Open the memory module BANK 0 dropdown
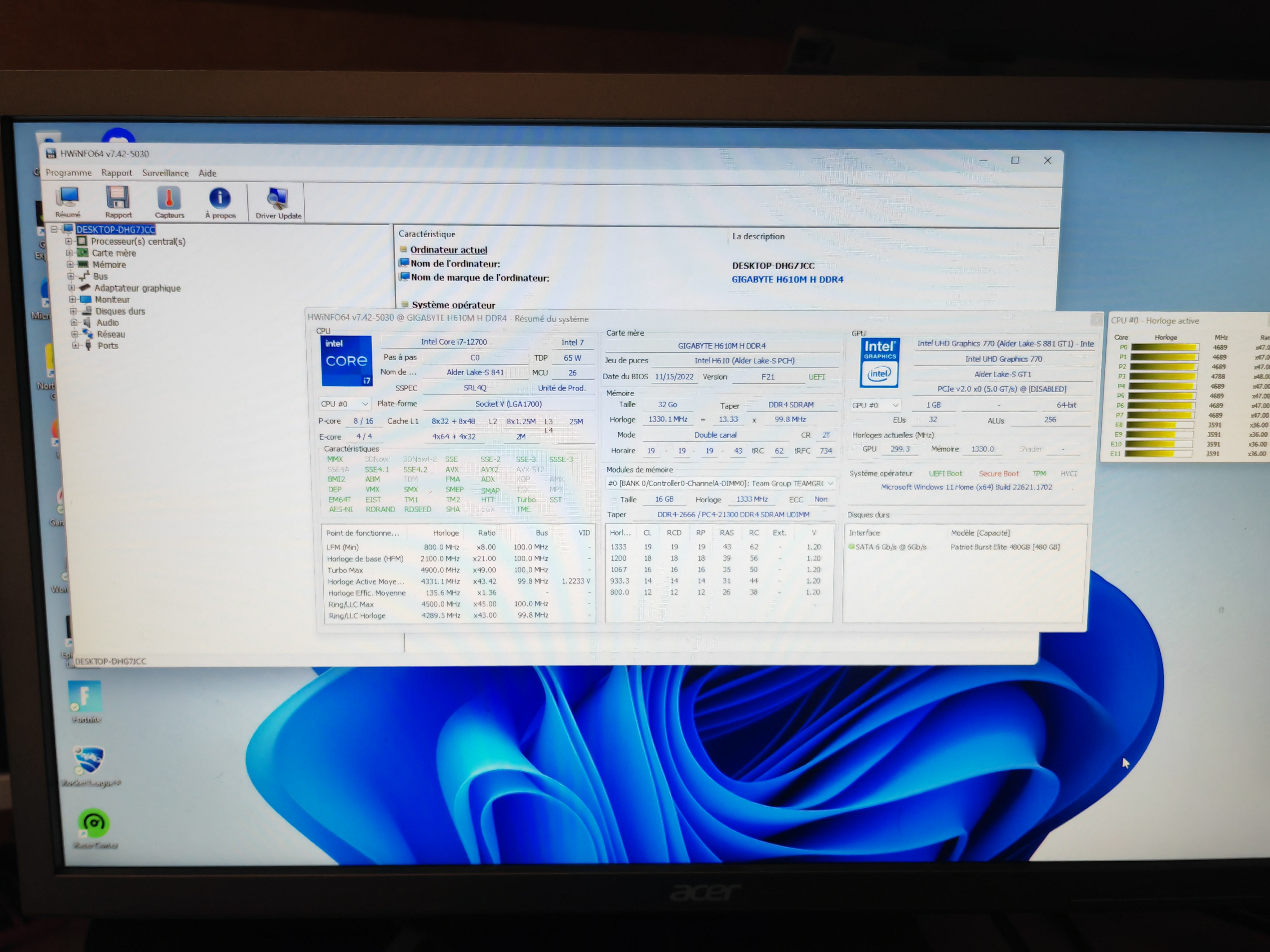1270x952 pixels. pyautogui.click(x=721, y=483)
